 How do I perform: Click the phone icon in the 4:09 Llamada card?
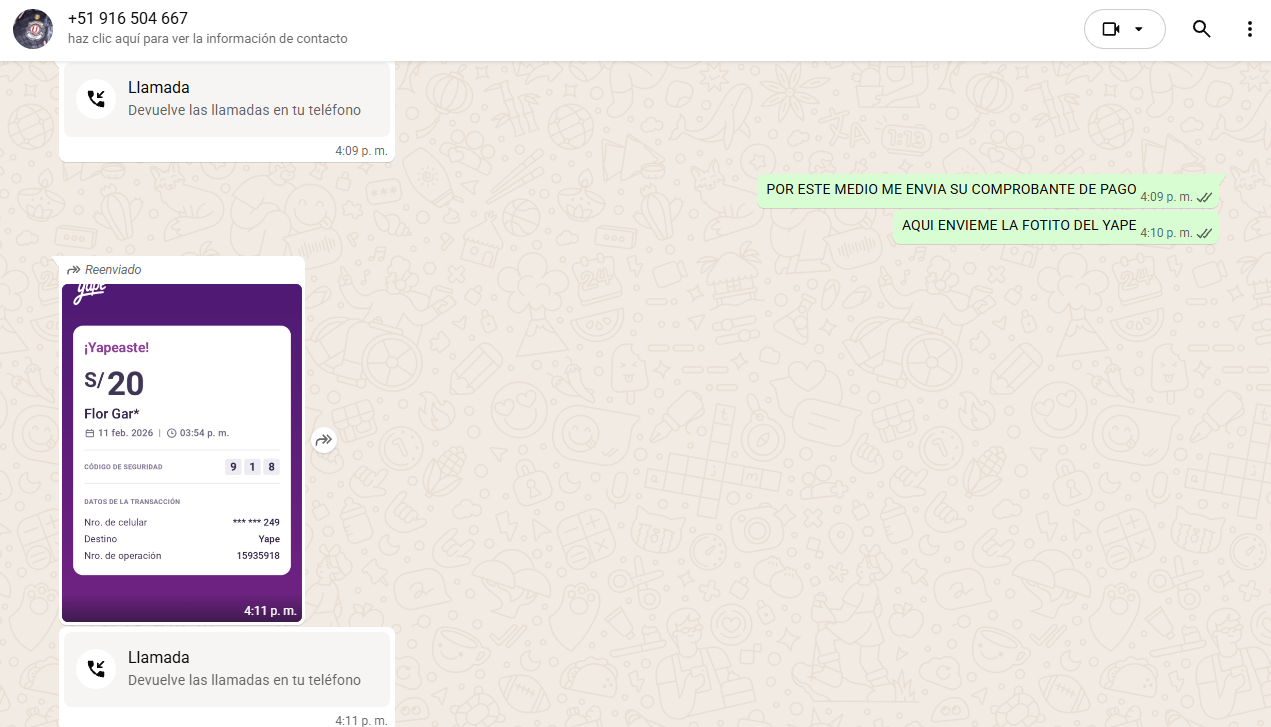96,98
